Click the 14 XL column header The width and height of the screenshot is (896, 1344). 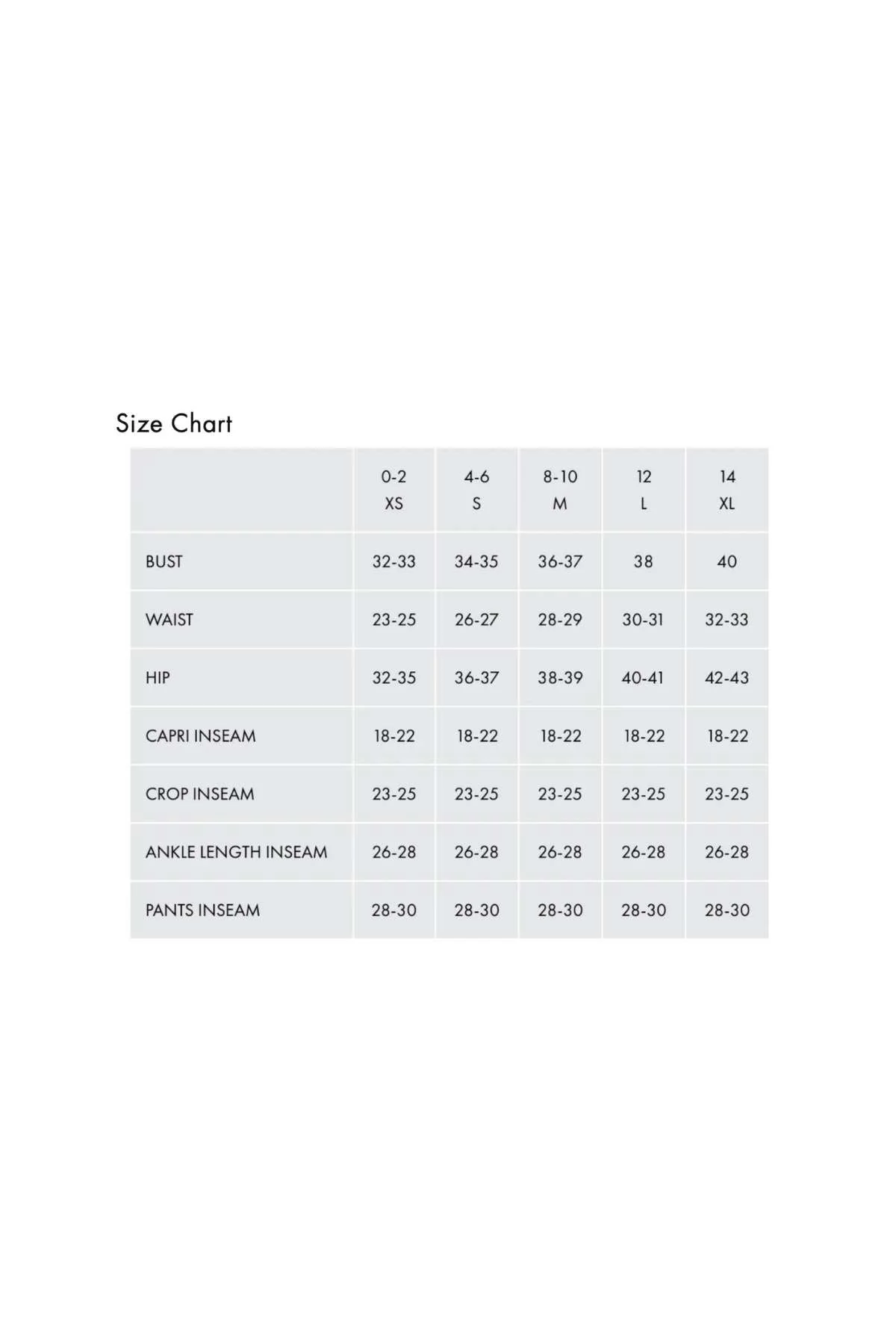727,490
